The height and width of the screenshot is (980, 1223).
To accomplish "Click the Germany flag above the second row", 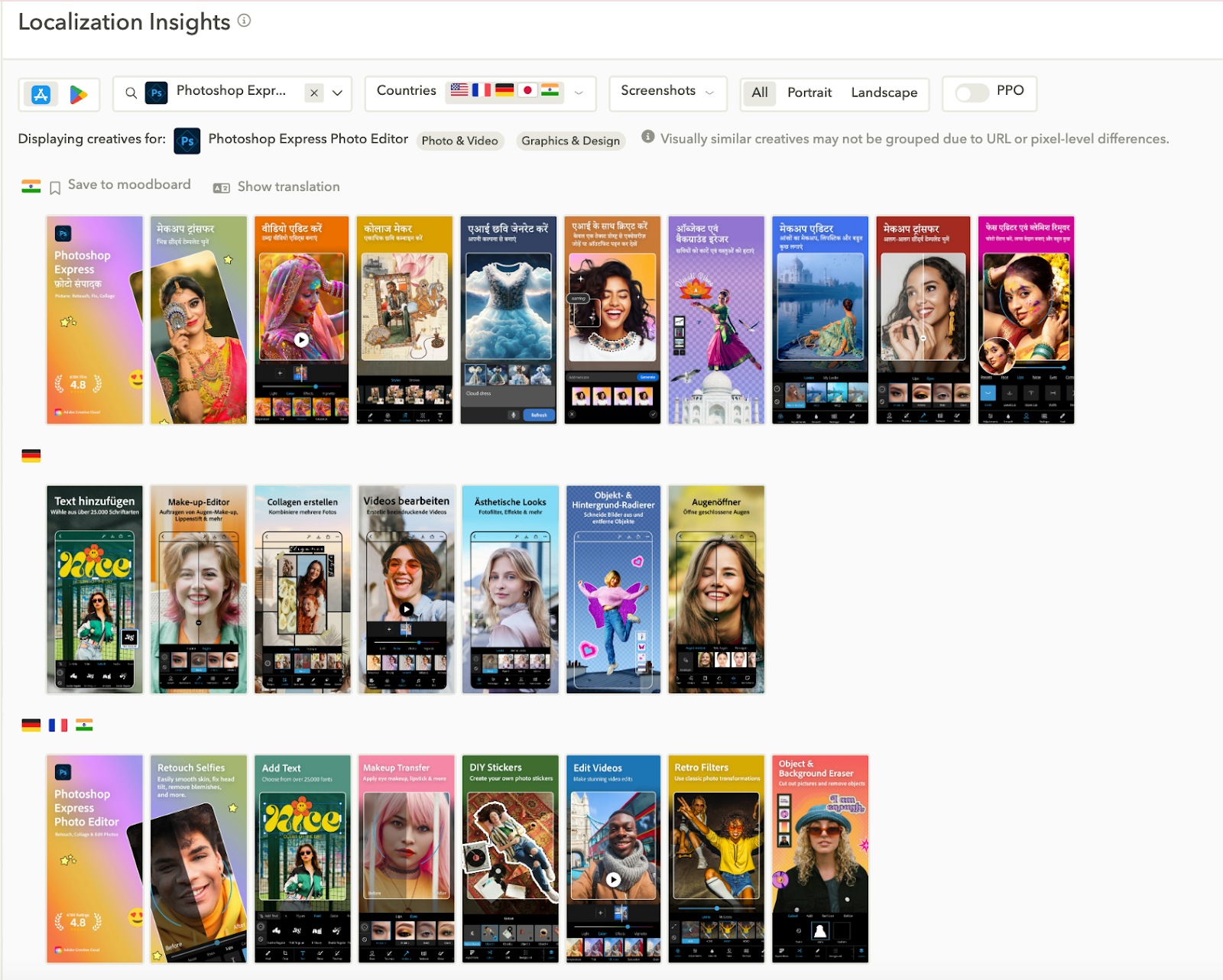I will [30, 457].
